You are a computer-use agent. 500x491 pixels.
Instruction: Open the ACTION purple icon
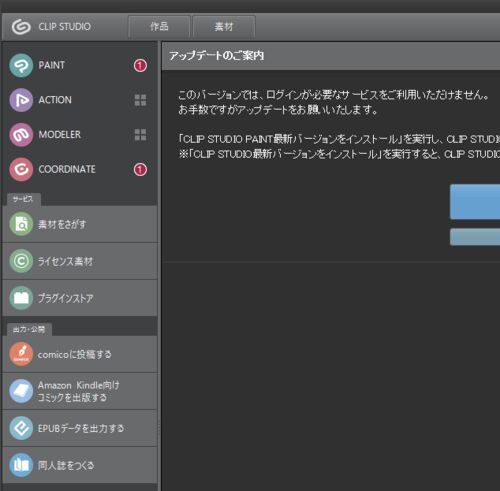tap(21, 100)
